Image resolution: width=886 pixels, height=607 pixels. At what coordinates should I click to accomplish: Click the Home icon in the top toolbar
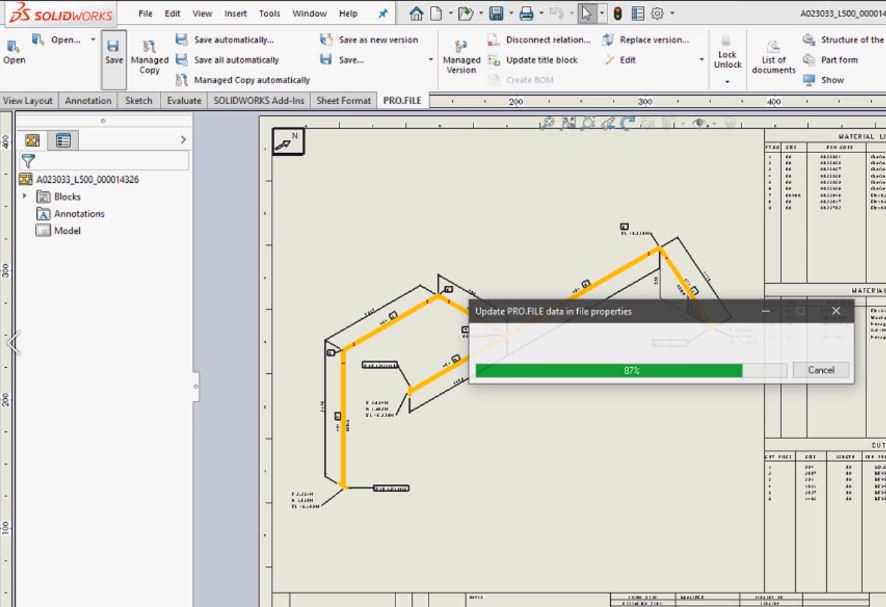pos(417,14)
